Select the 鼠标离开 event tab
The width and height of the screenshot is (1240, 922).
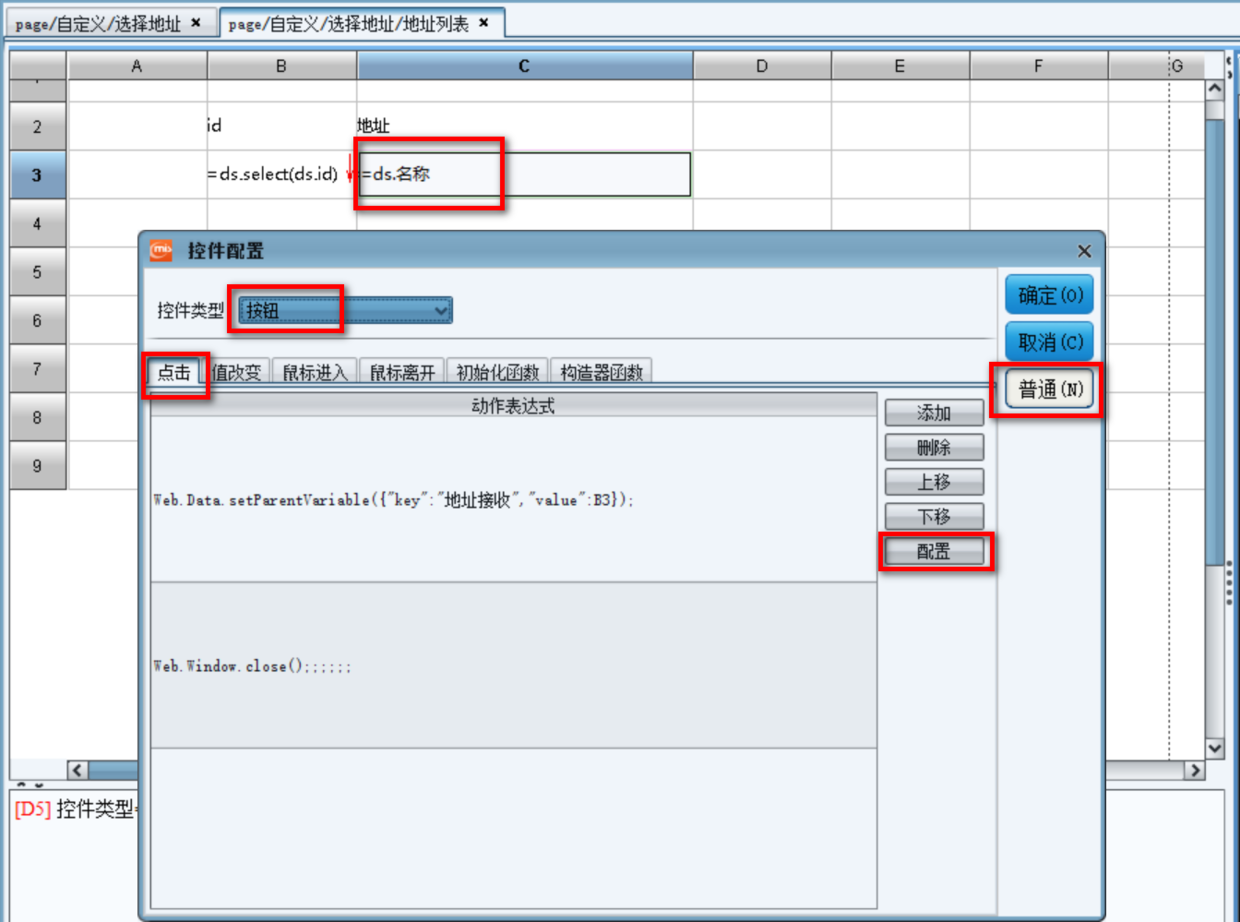[402, 372]
